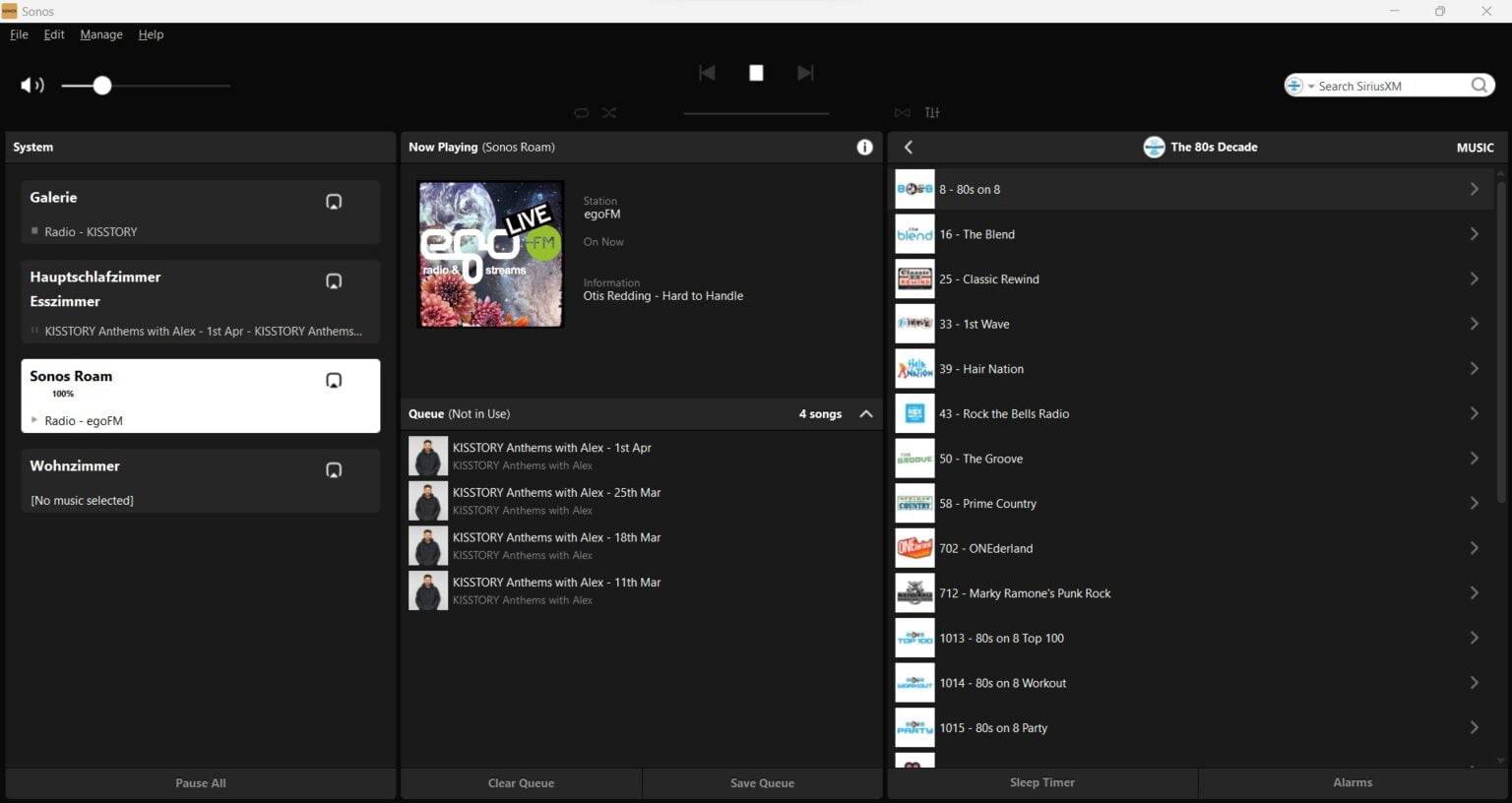Open the search service dropdown arrow
Viewport: 1512px width, 803px height.
click(1310, 86)
